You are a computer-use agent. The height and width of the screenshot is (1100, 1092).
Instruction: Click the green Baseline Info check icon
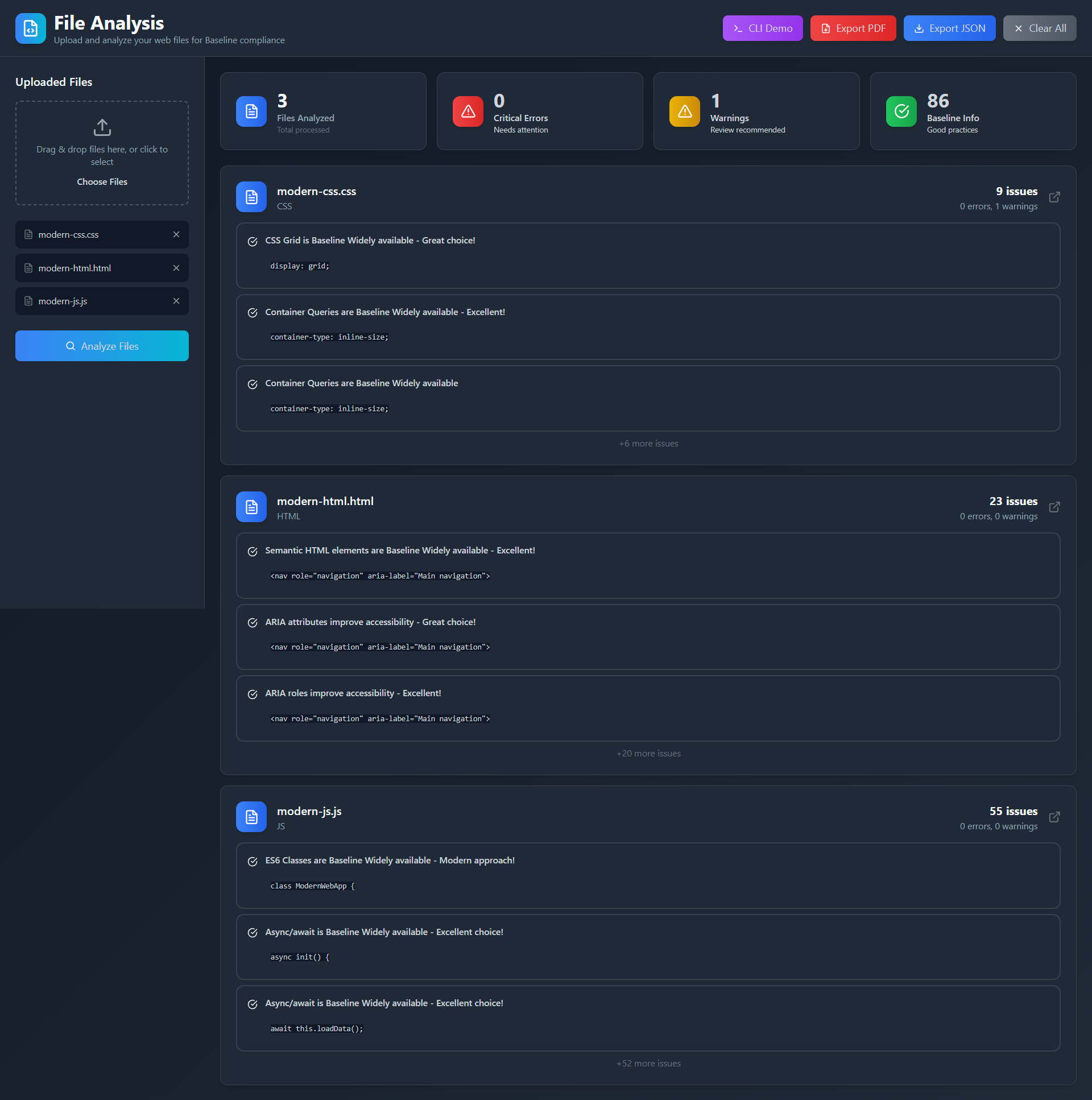click(x=901, y=111)
